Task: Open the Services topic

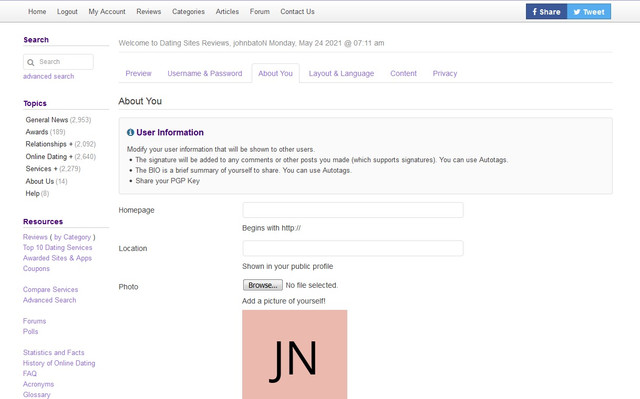Action: 38,169
